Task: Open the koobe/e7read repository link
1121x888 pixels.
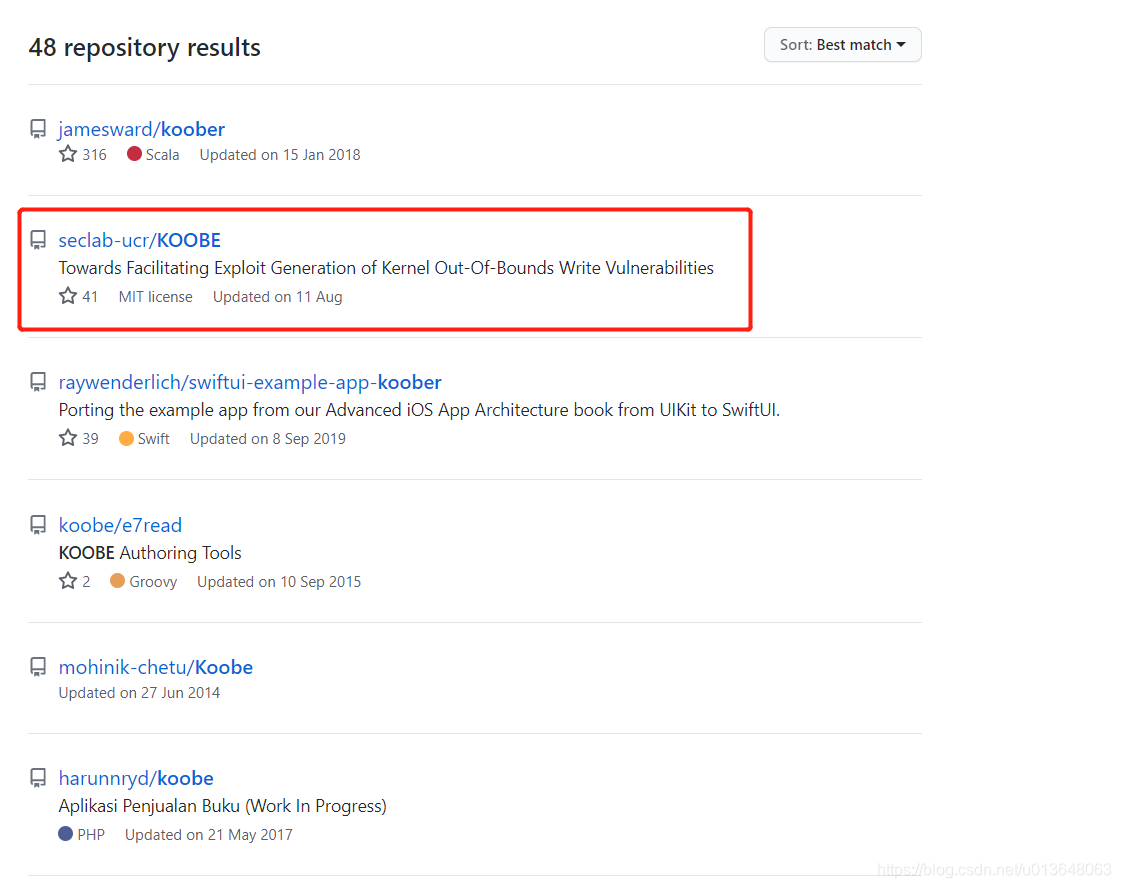Action: click(x=120, y=526)
